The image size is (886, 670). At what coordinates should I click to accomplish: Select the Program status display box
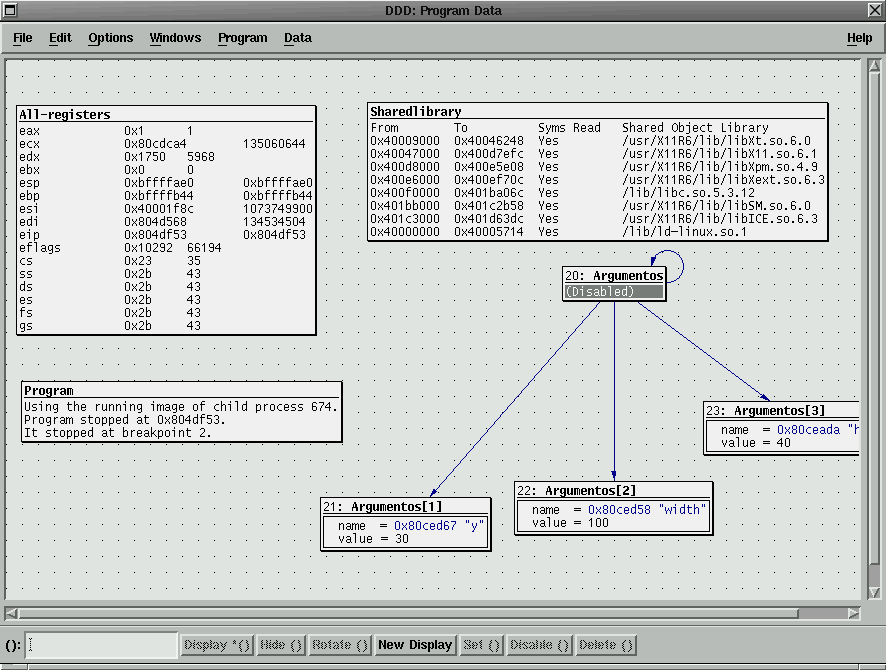(x=181, y=413)
